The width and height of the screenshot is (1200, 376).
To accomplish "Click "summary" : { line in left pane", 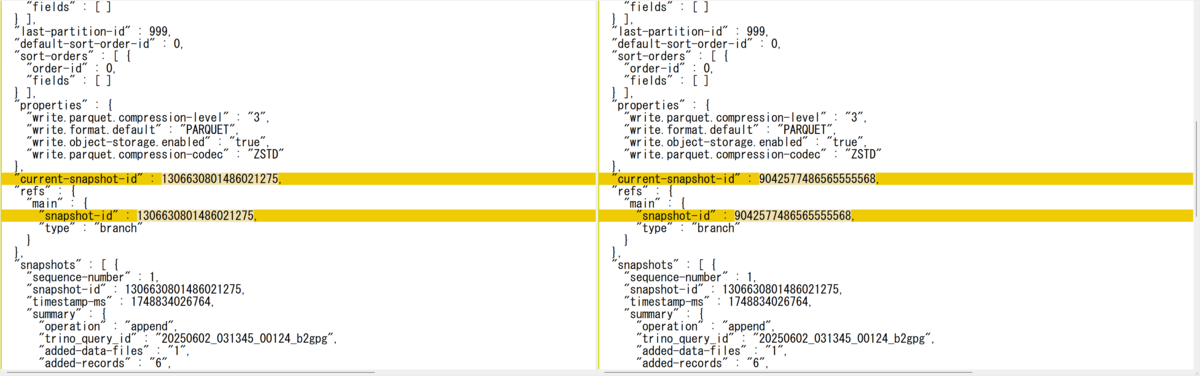I will [x=66, y=313].
